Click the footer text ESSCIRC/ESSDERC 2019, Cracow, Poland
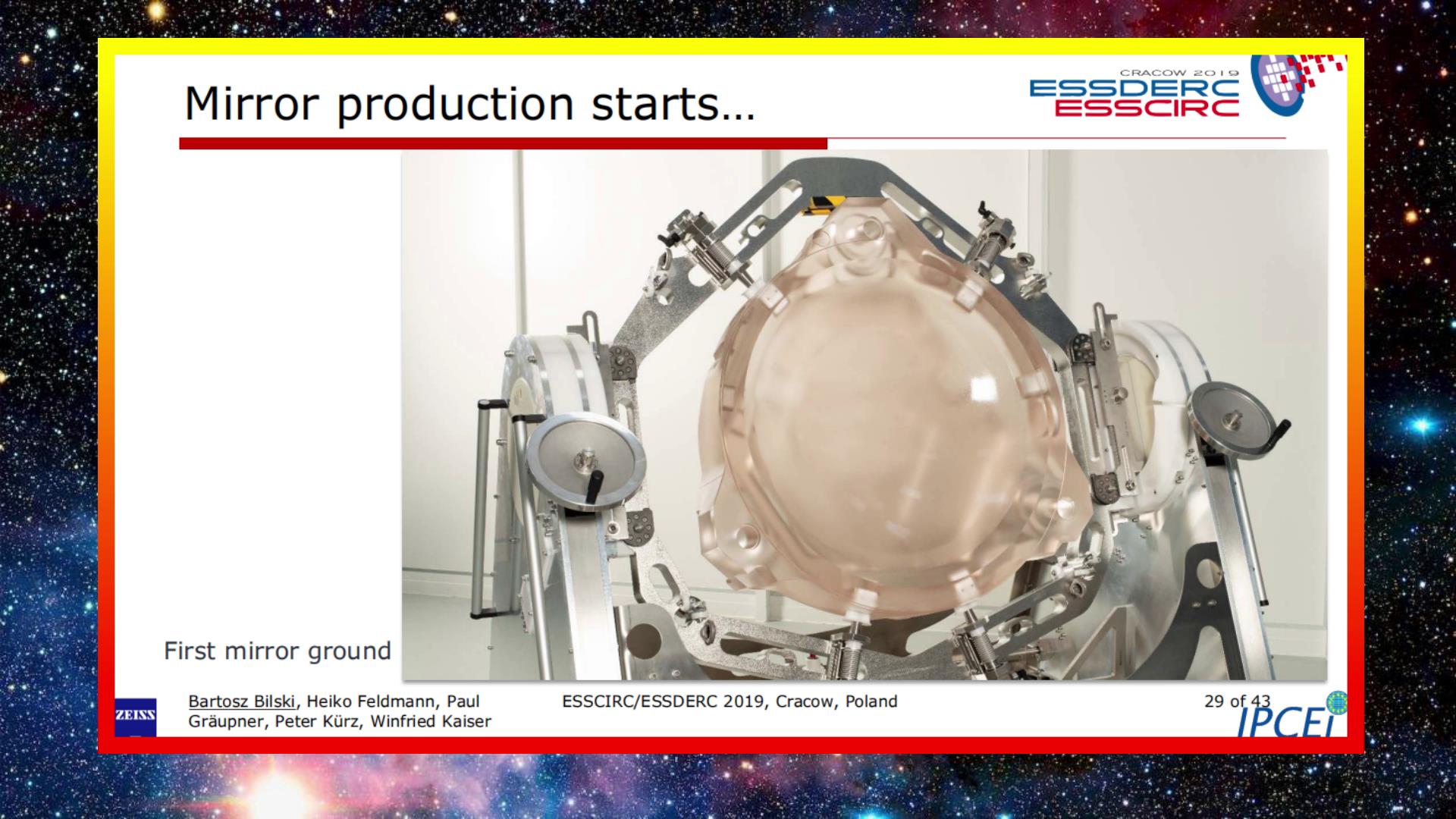This screenshot has width=1456, height=819. coord(729,701)
